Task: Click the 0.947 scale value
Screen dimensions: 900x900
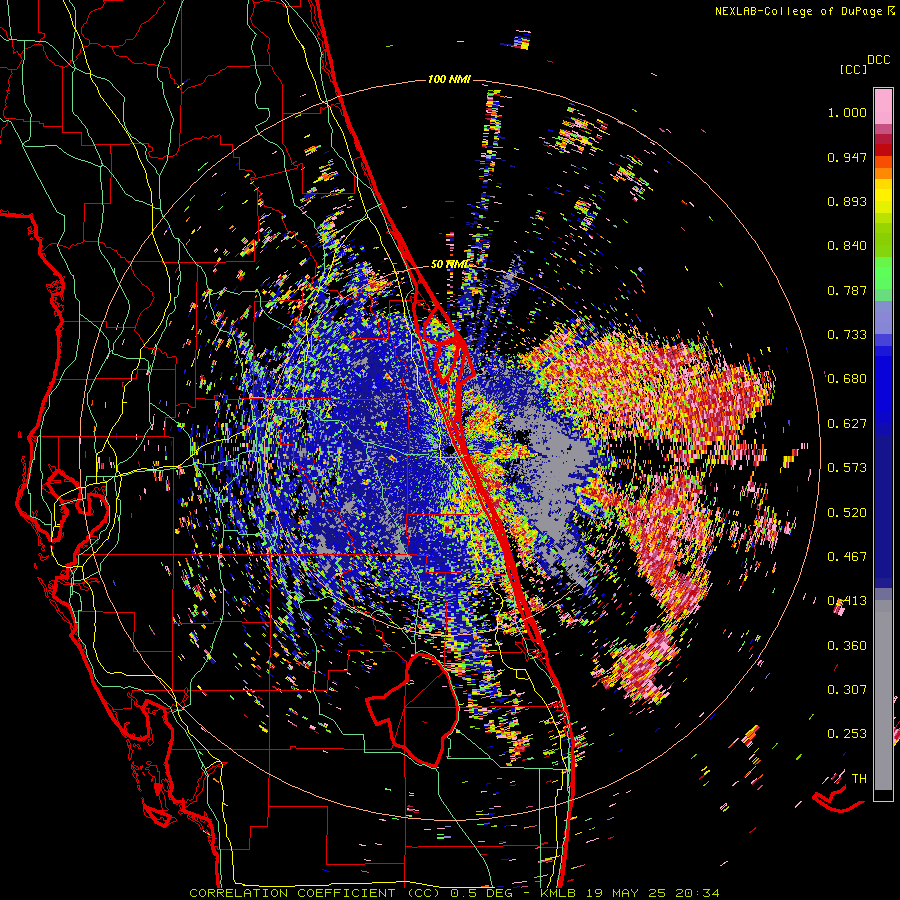Action: point(847,157)
